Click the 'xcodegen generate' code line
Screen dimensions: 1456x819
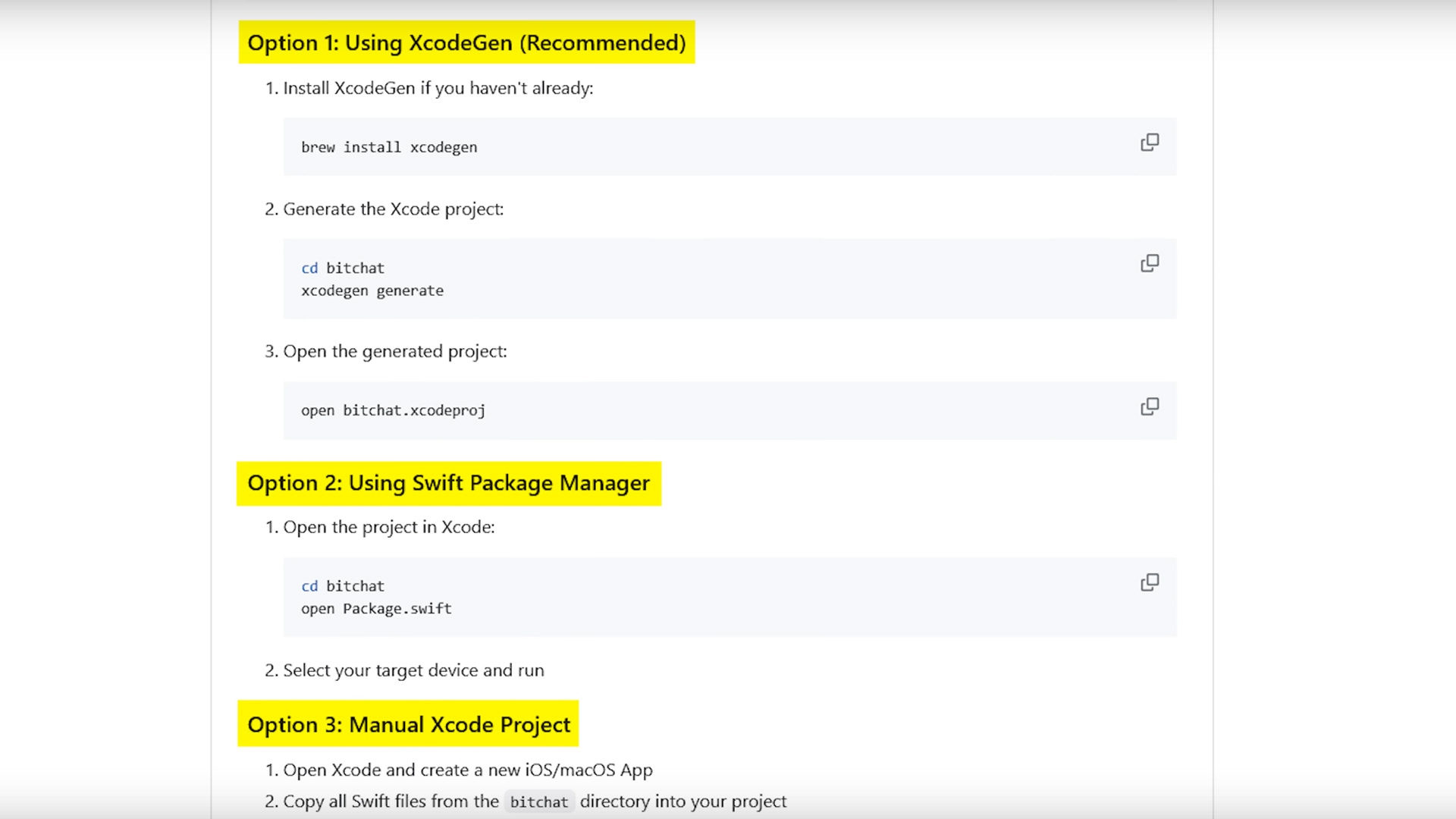coord(372,291)
